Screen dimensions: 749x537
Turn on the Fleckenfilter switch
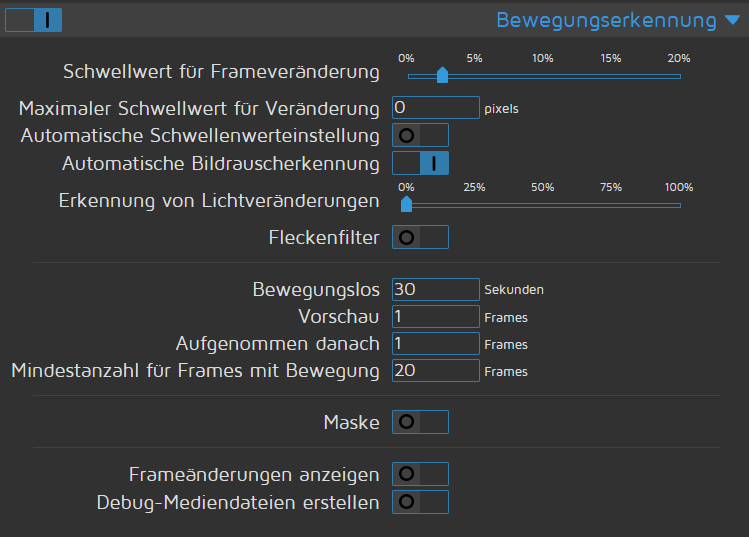420,237
